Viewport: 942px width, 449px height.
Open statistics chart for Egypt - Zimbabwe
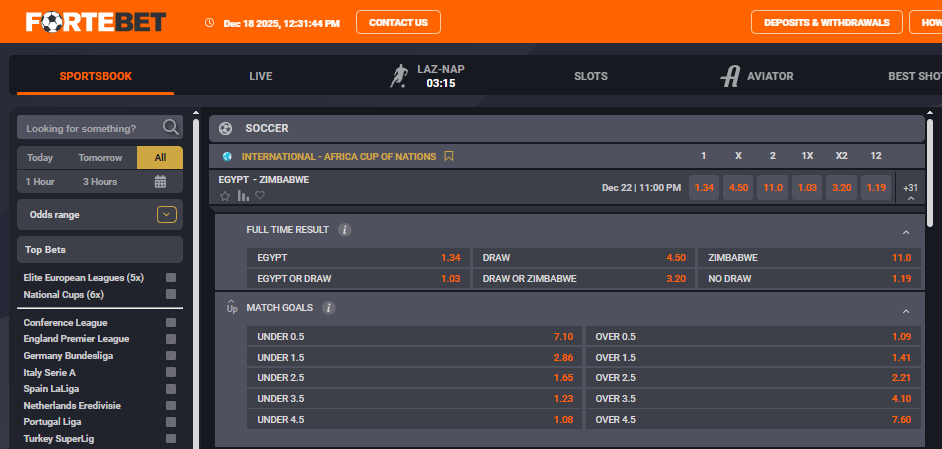[x=243, y=195]
